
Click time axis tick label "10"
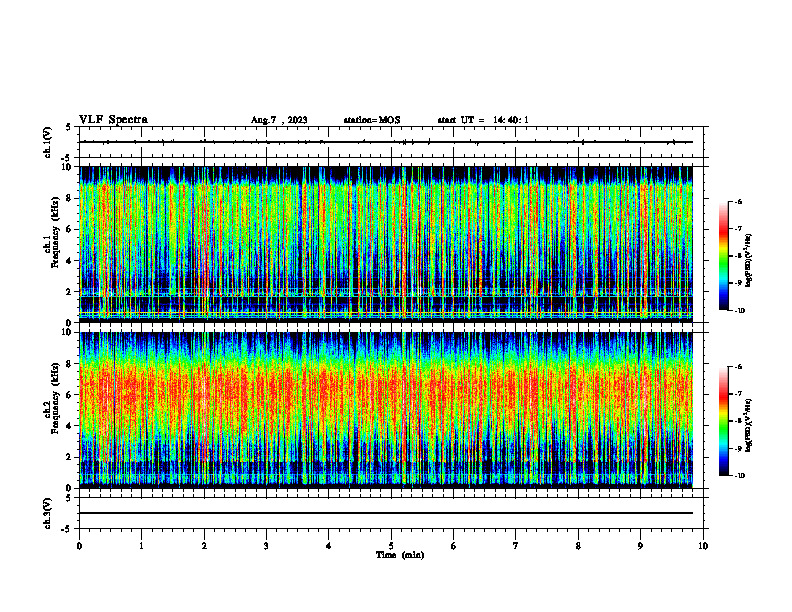(x=703, y=546)
